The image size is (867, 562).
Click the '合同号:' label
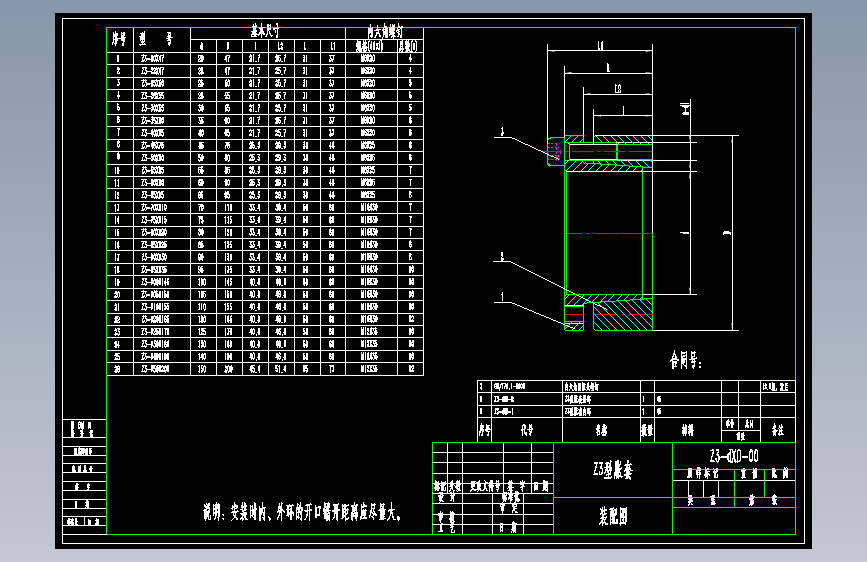pyautogui.click(x=686, y=361)
